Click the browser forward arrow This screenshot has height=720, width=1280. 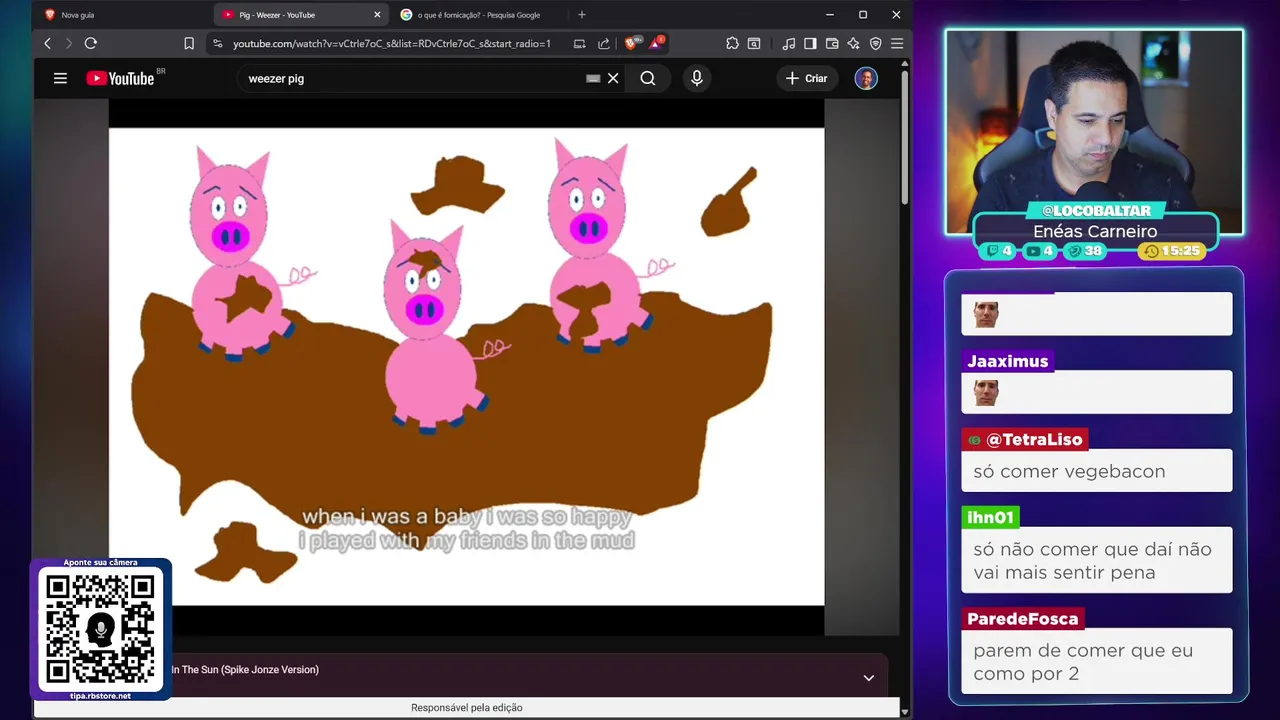tap(68, 44)
